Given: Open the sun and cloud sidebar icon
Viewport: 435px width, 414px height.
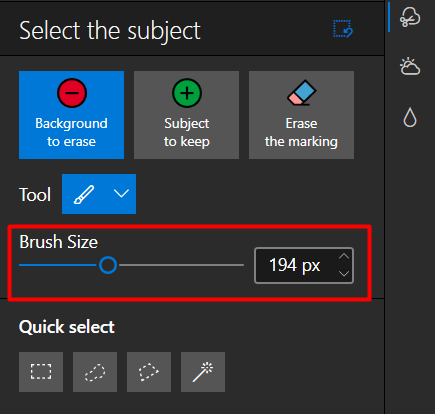Looking at the screenshot, I should pyautogui.click(x=410, y=66).
